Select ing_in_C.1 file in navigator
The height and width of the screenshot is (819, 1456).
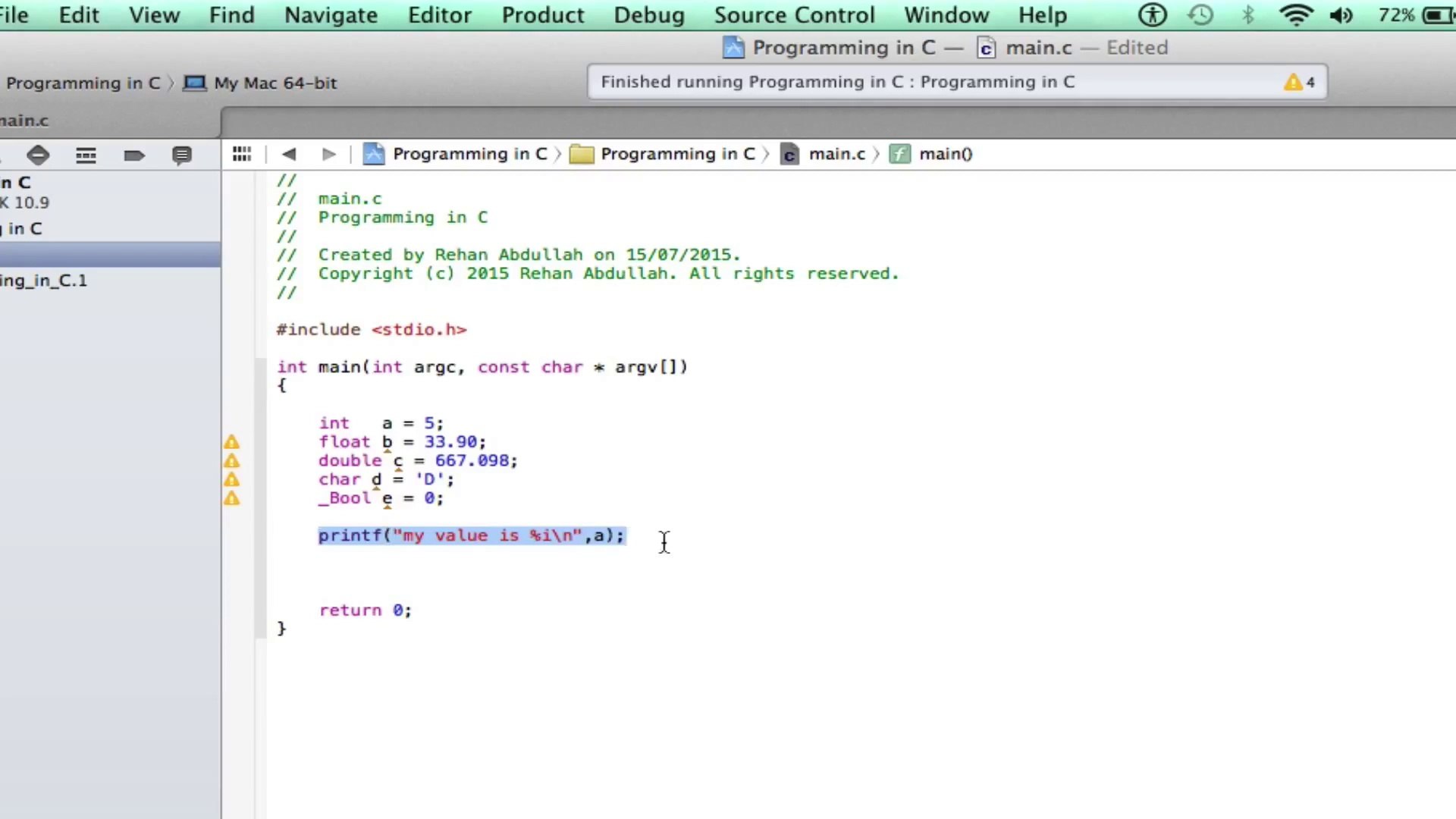[44, 281]
